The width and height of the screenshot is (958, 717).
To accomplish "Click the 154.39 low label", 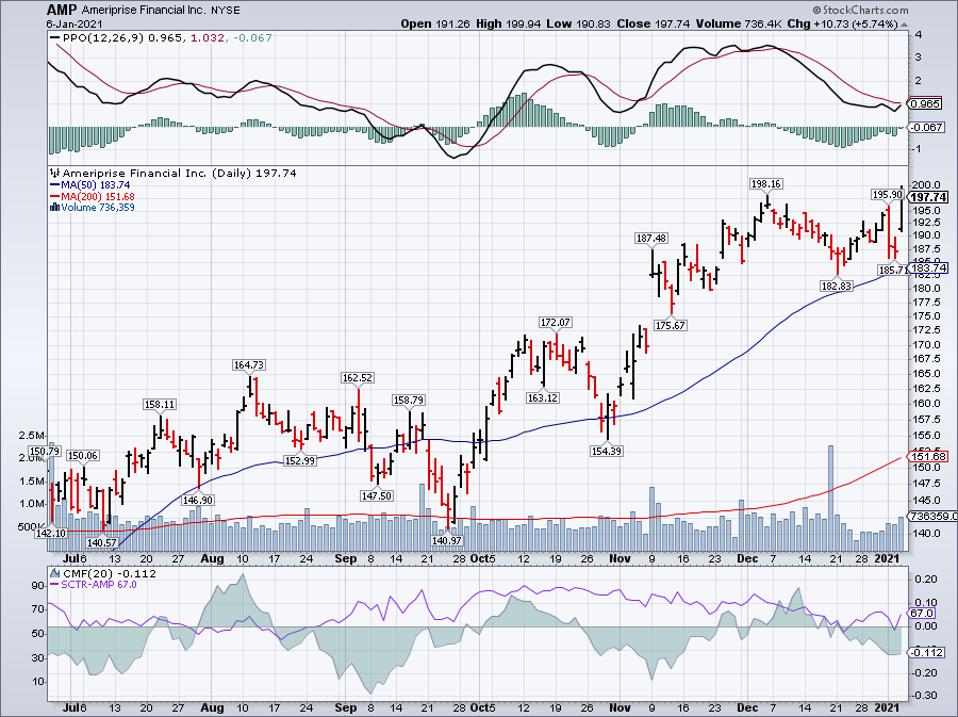I will [x=607, y=451].
